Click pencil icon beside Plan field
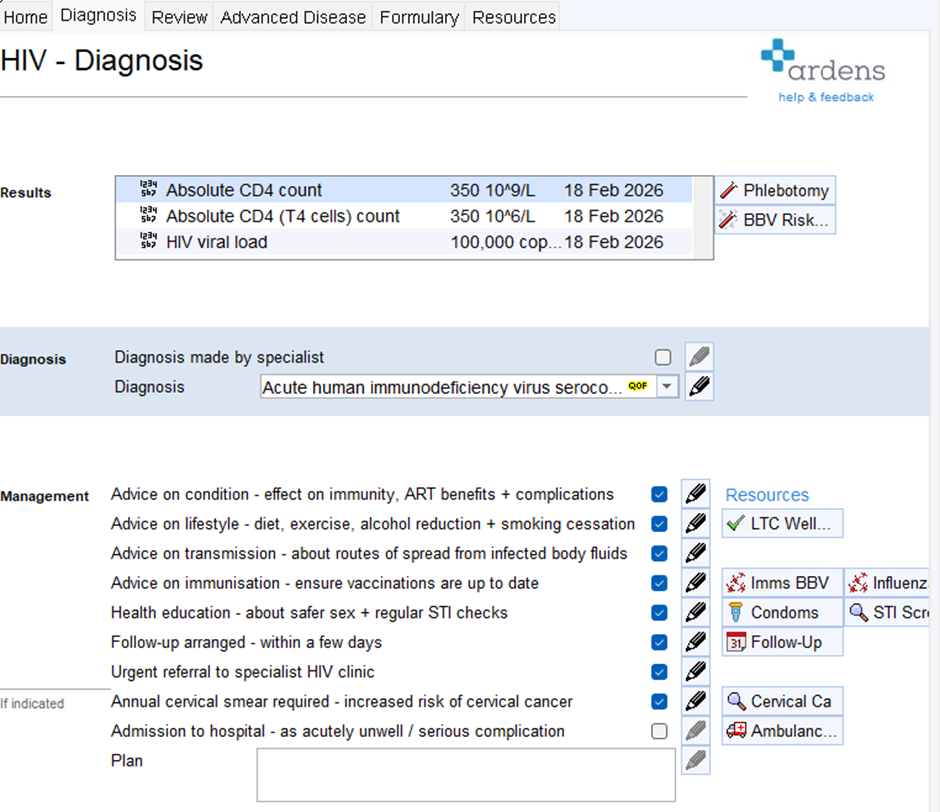This screenshot has height=812, width=940. click(695, 760)
